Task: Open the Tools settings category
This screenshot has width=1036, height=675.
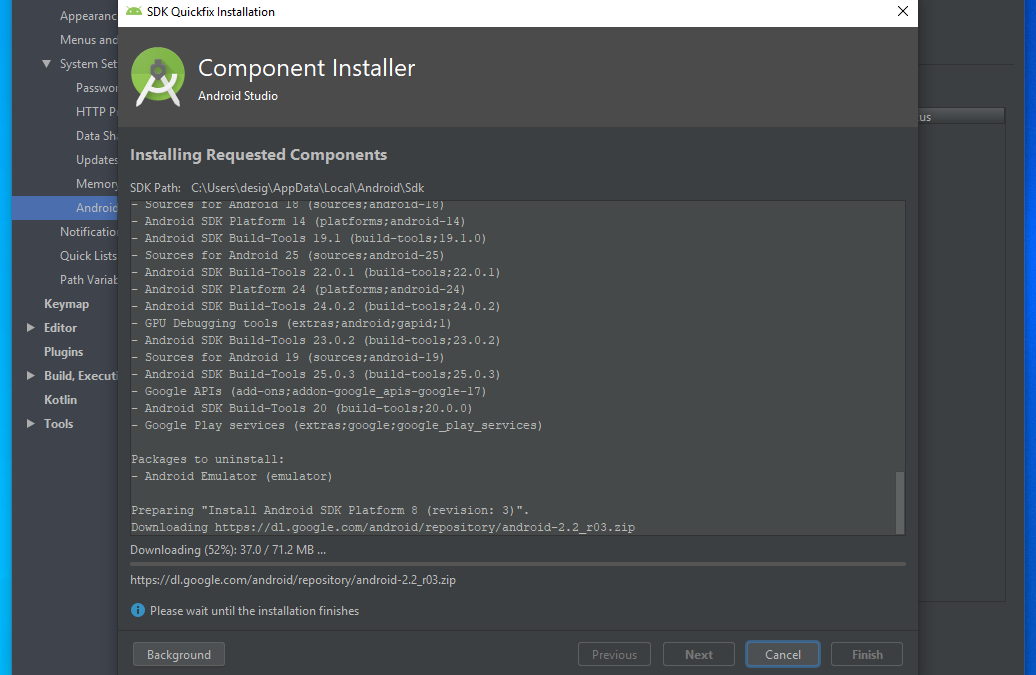Action: click(58, 423)
